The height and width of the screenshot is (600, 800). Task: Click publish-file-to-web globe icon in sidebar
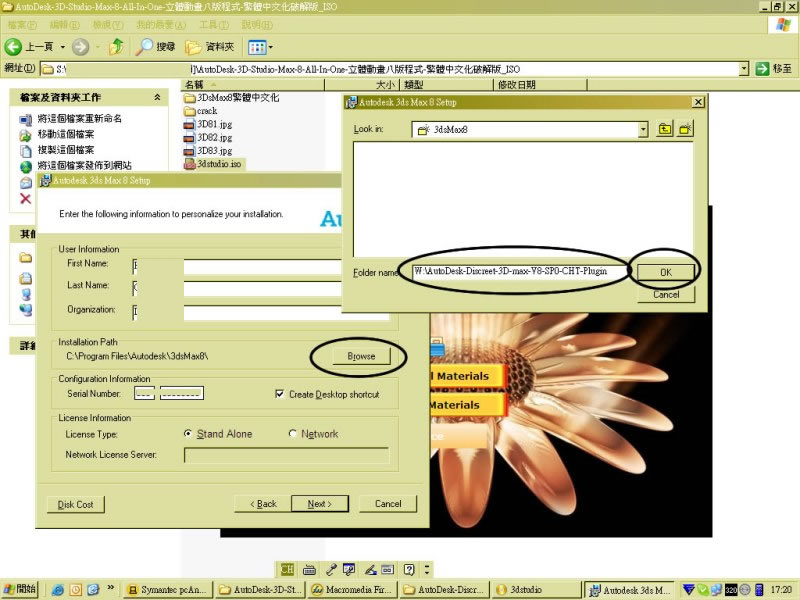[x=26, y=166]
